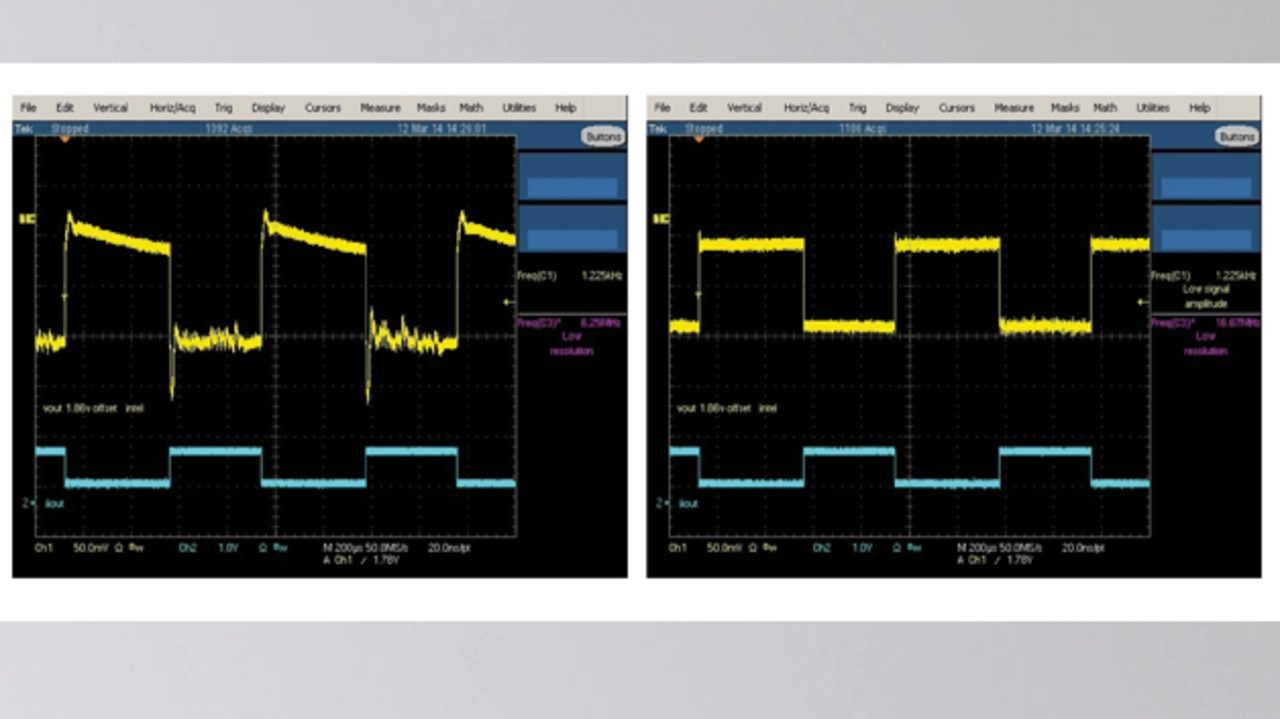Open Horiz/Acq menu in left scope
1280x719 pixels.
[172, 108]
